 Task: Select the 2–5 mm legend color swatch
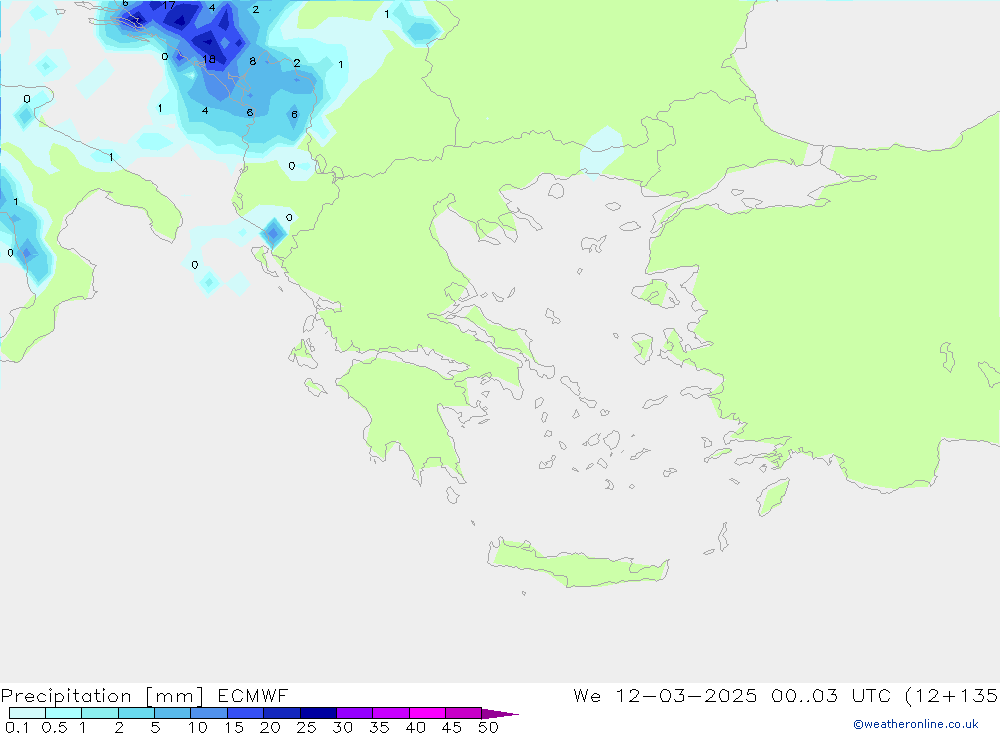click(136, 713)
